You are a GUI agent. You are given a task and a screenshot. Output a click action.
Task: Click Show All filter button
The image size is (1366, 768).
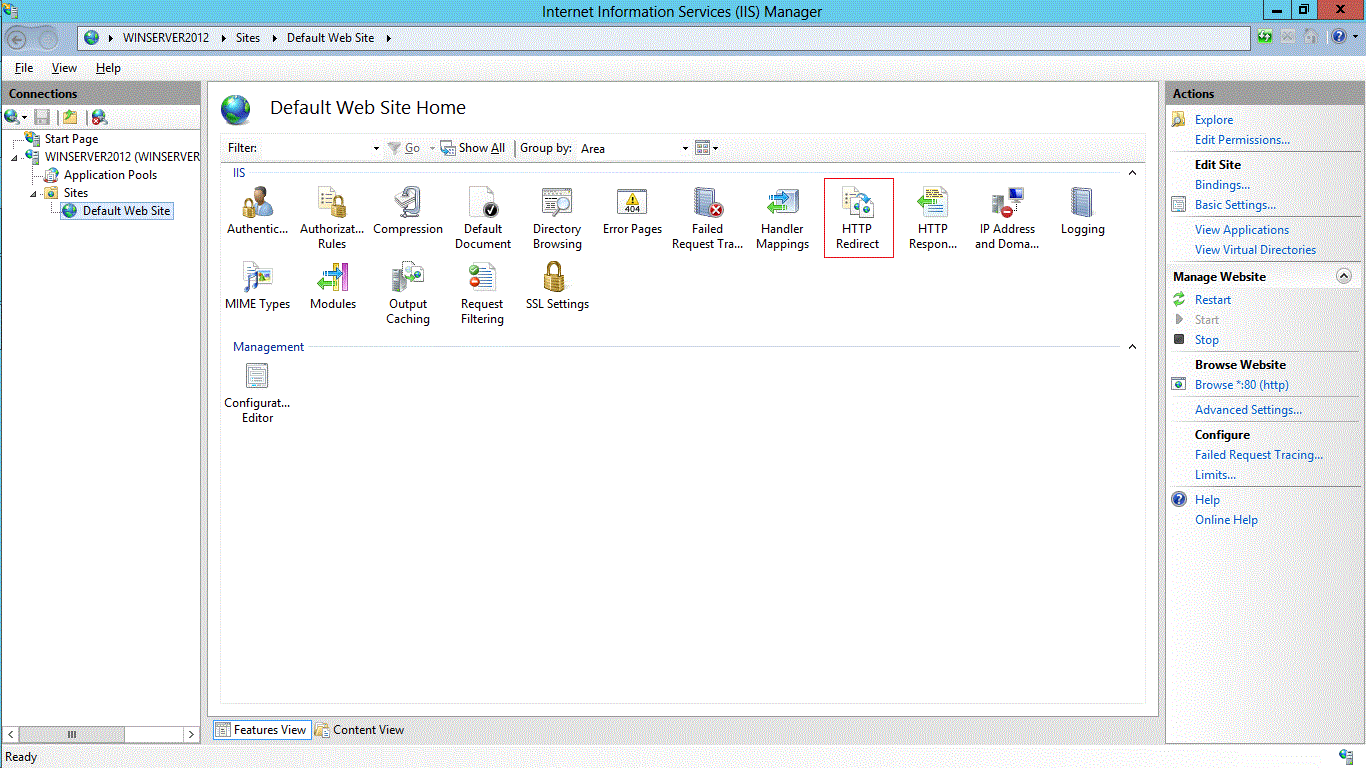(472, 148)
